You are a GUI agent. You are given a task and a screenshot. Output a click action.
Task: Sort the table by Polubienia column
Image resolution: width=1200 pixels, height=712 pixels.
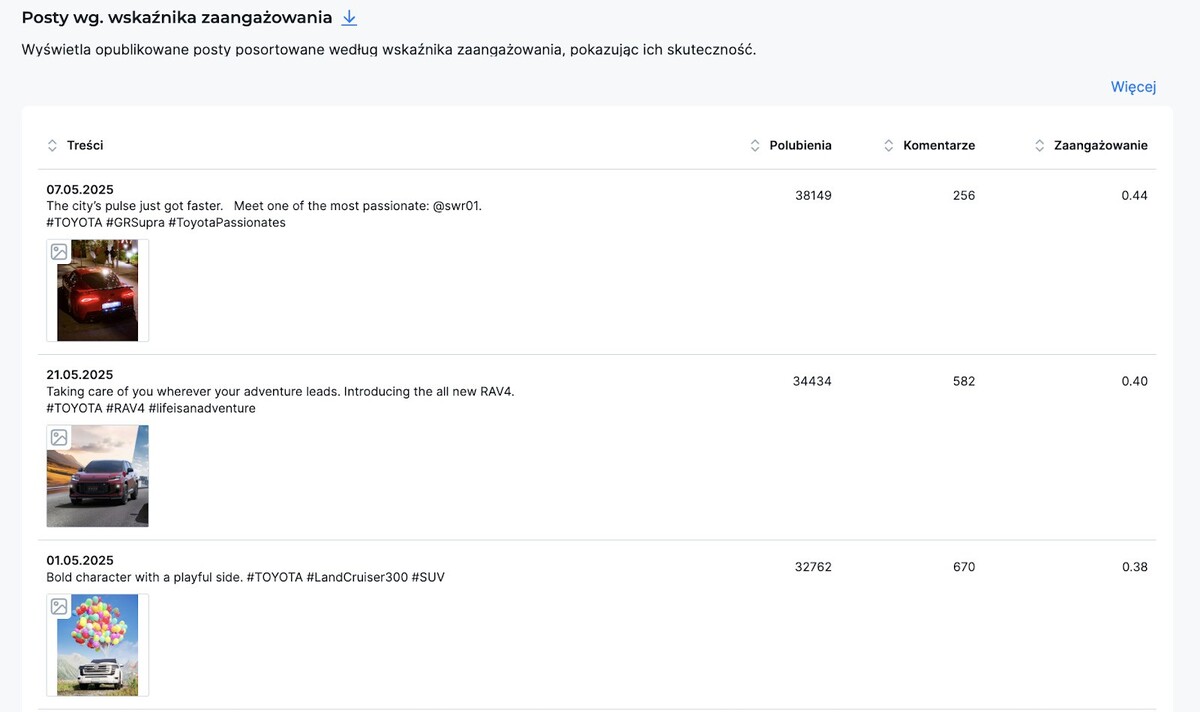coord(791,145)
